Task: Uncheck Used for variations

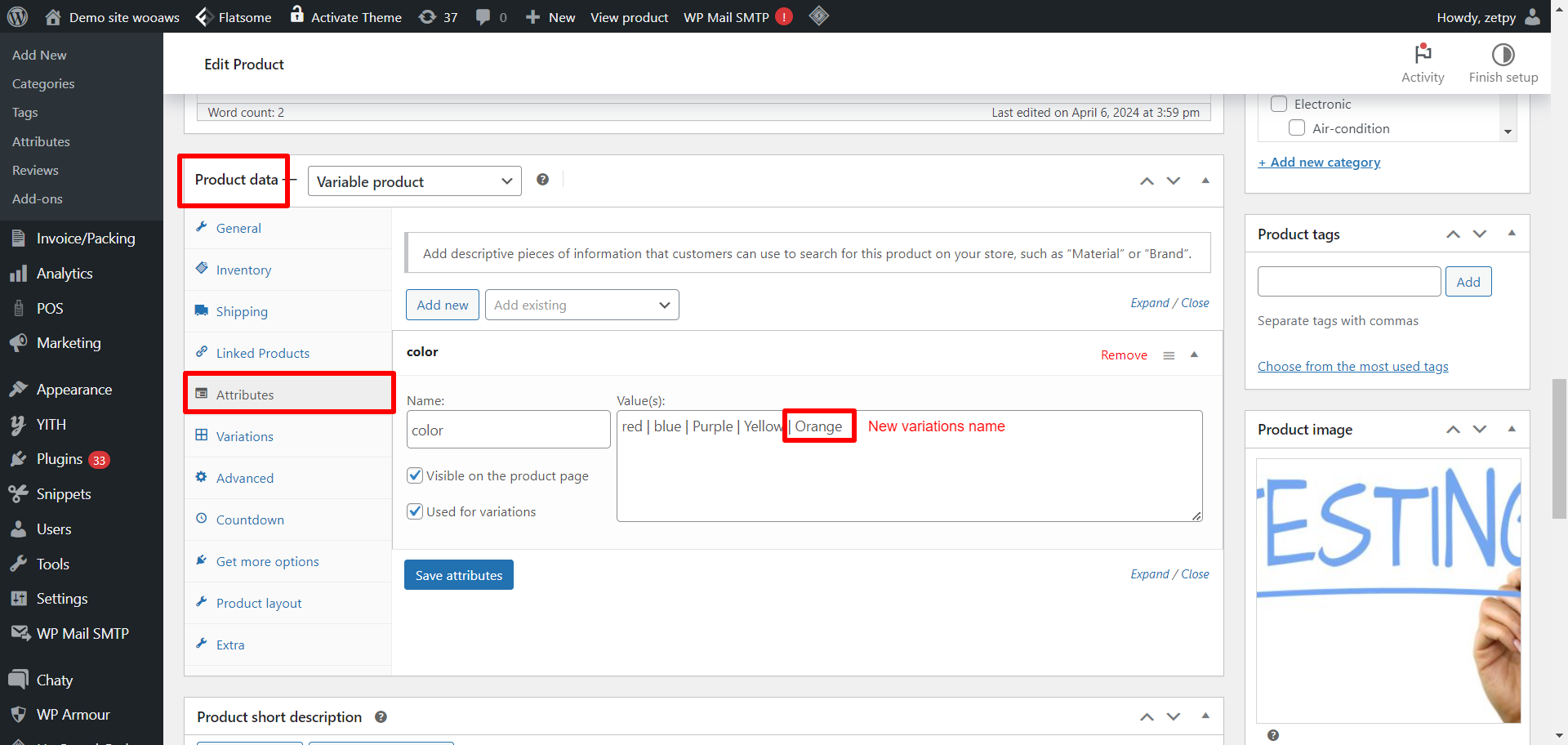Action: point(415,511)
